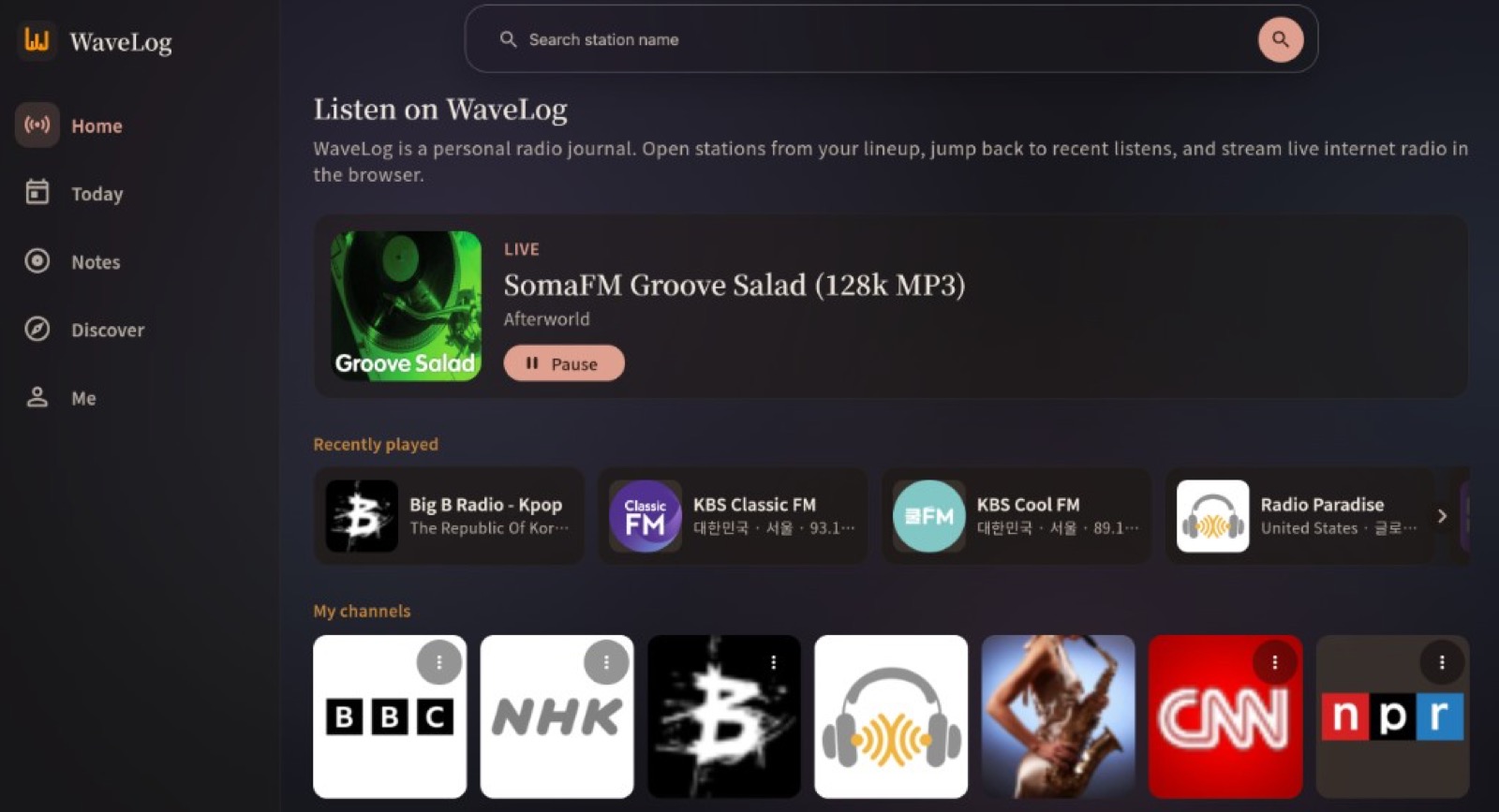Click the Radio Paradise headphones logo in Recently played
Image resolution: width=1499 pixels, height=812 pixels.
point(1212,516)
